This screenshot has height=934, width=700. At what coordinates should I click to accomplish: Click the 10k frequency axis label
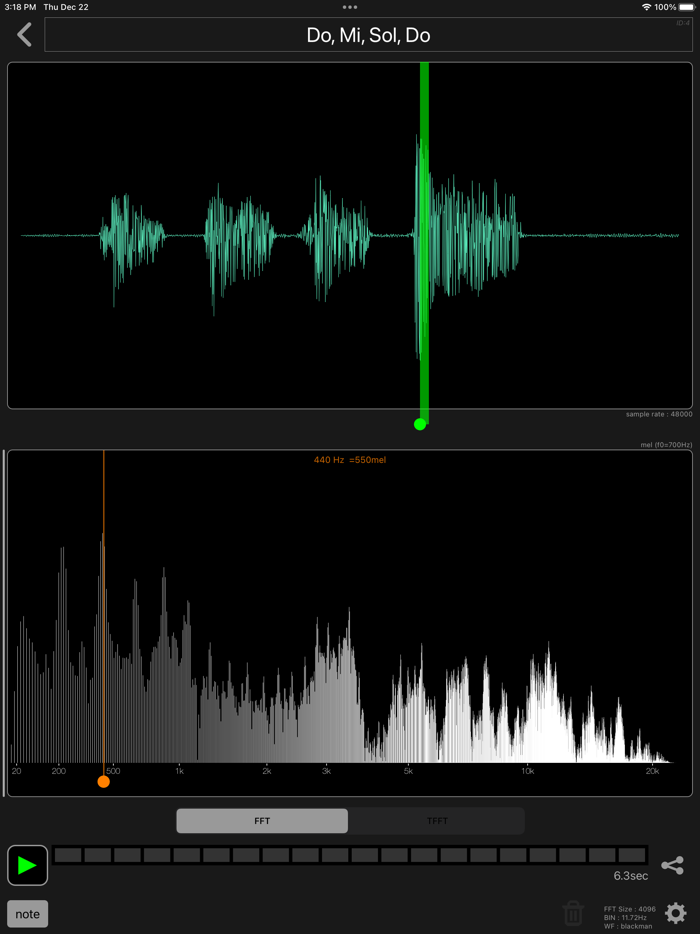528,771
